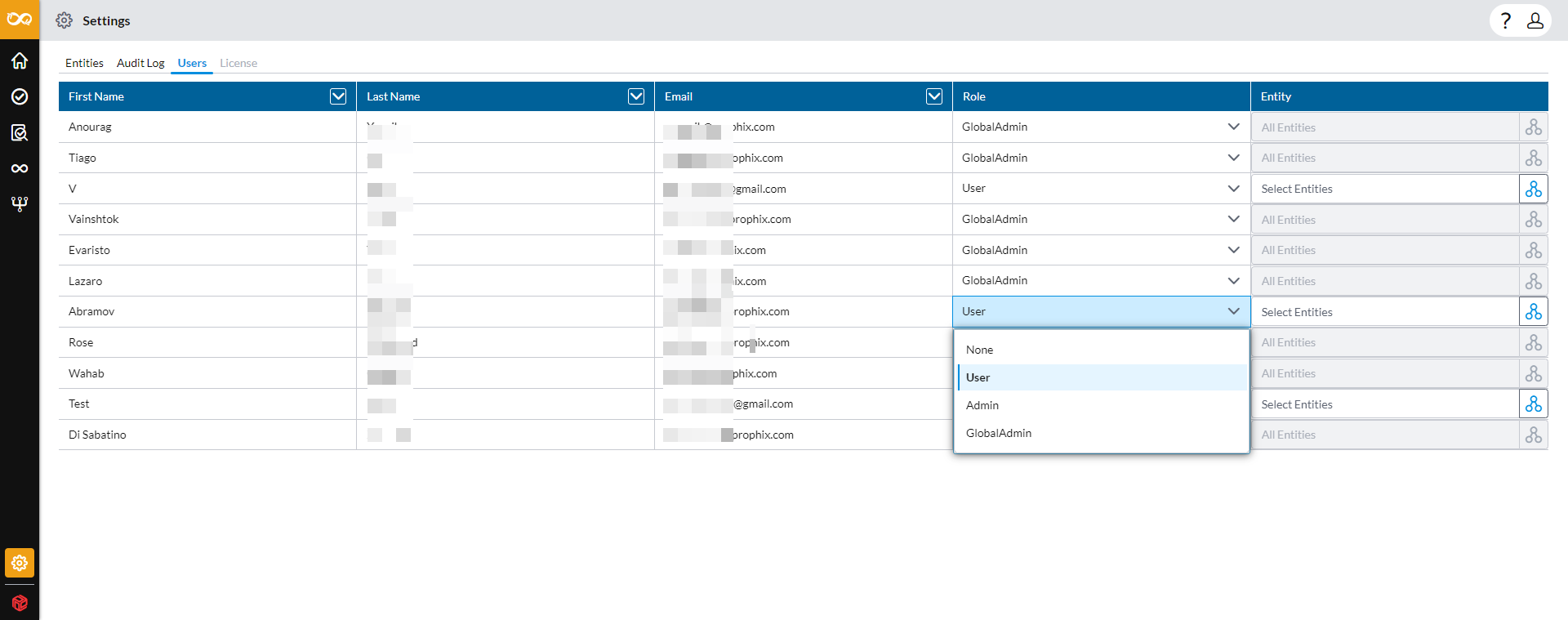Select the Rose first name cell
The width and height of the screenshot is (1568, 620).
pyautogui.click(x=207, y=342)
